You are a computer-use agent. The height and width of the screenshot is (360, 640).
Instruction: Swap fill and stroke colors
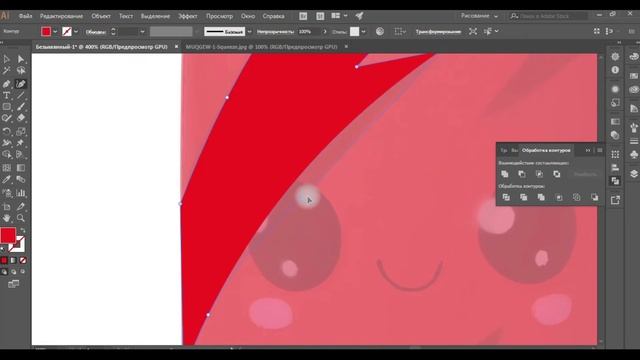tap(23, 231)
